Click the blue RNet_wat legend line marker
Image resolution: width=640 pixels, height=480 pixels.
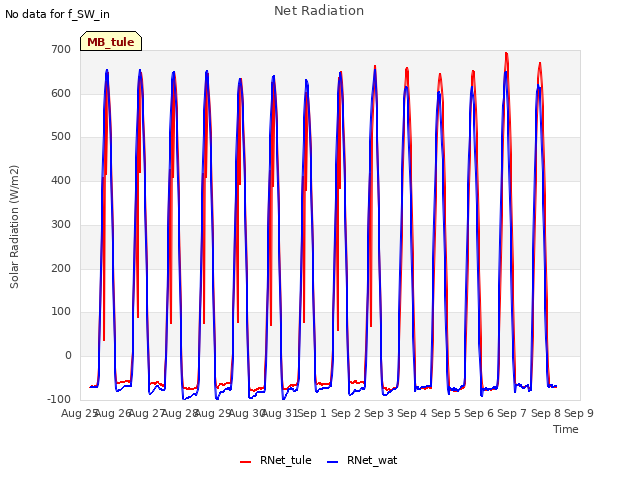[333, 462]
